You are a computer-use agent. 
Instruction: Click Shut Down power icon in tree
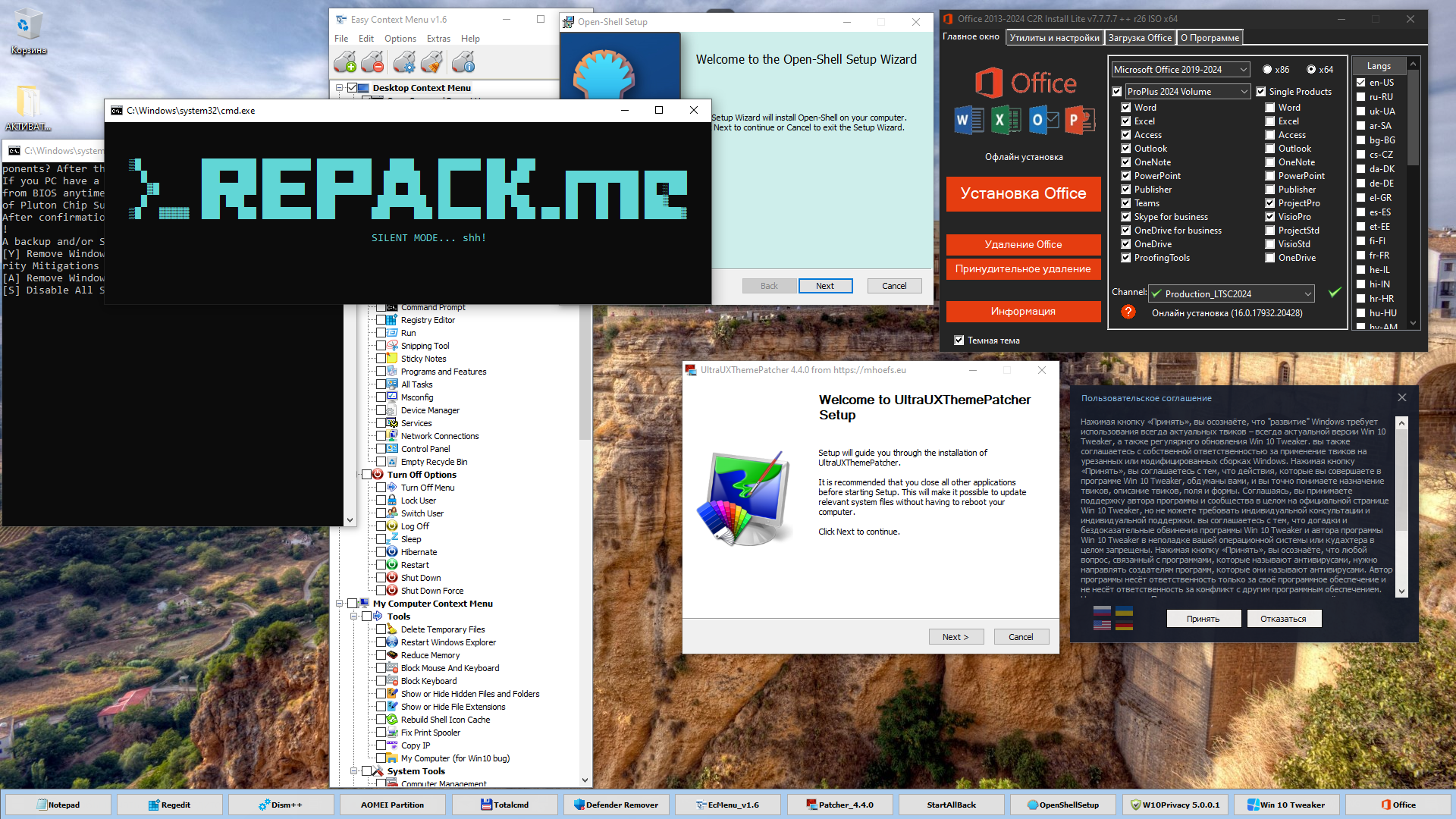tap(392, 577)
